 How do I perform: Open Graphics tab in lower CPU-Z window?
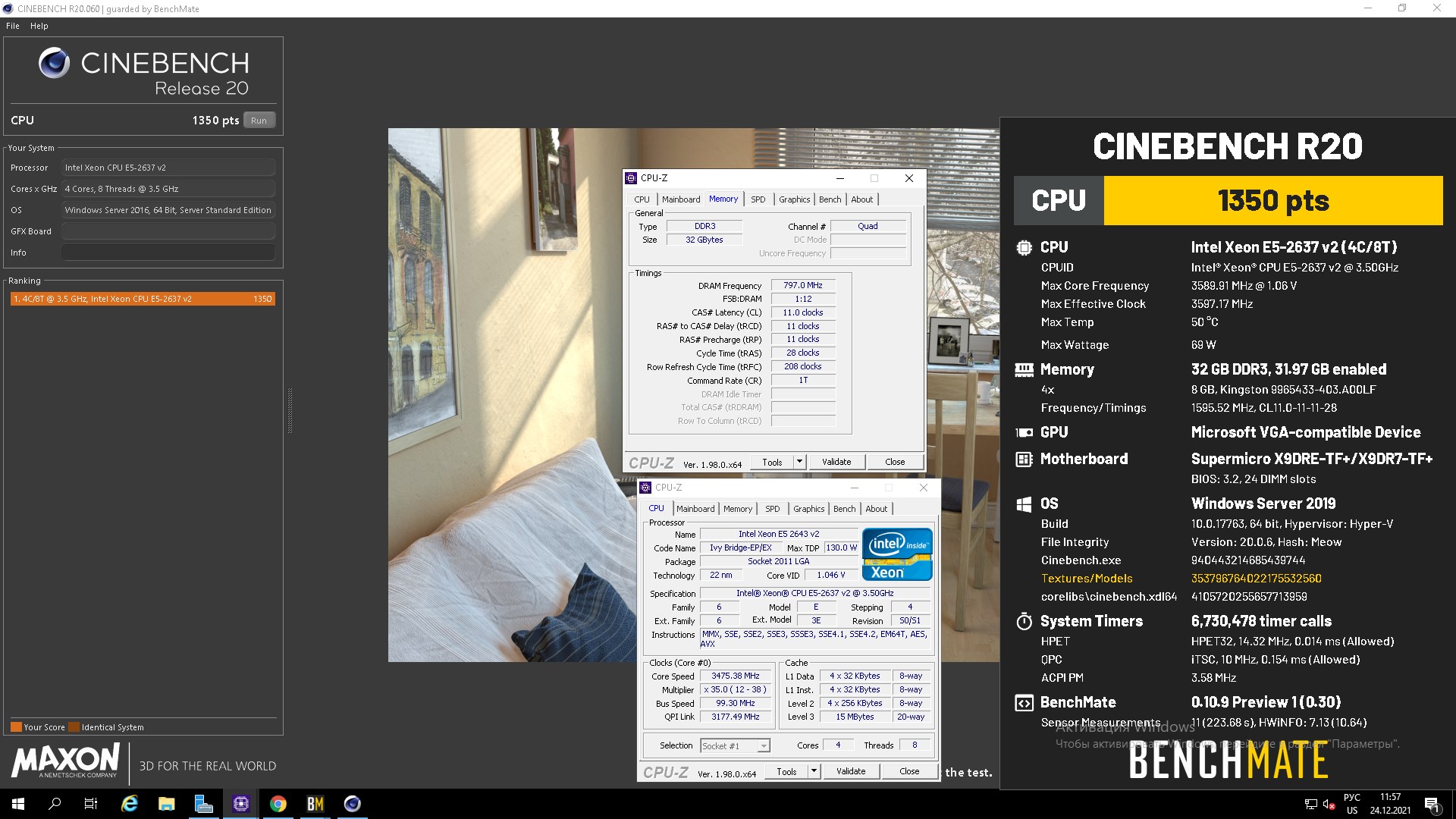(x=809, y=509)
